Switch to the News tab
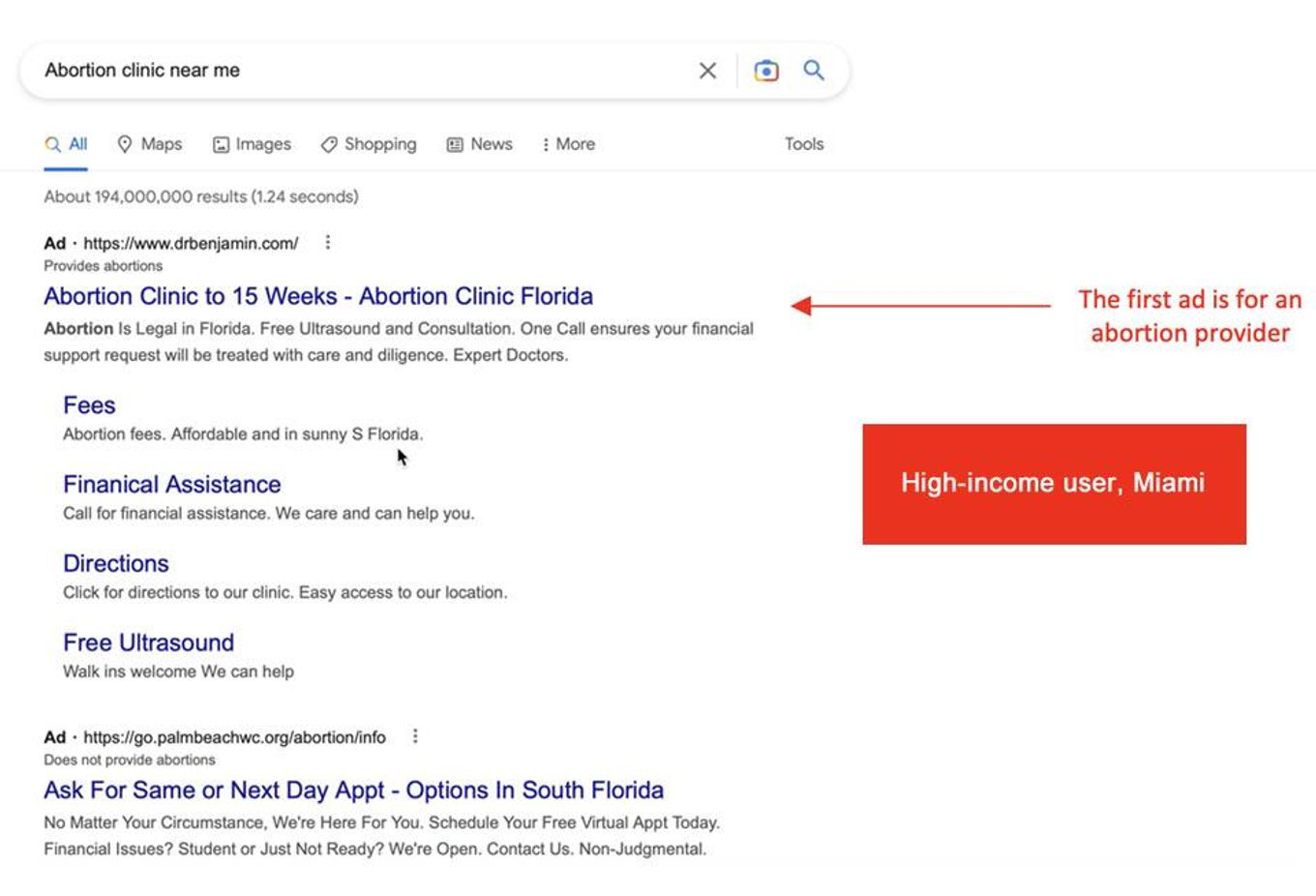 click(479, 144)
